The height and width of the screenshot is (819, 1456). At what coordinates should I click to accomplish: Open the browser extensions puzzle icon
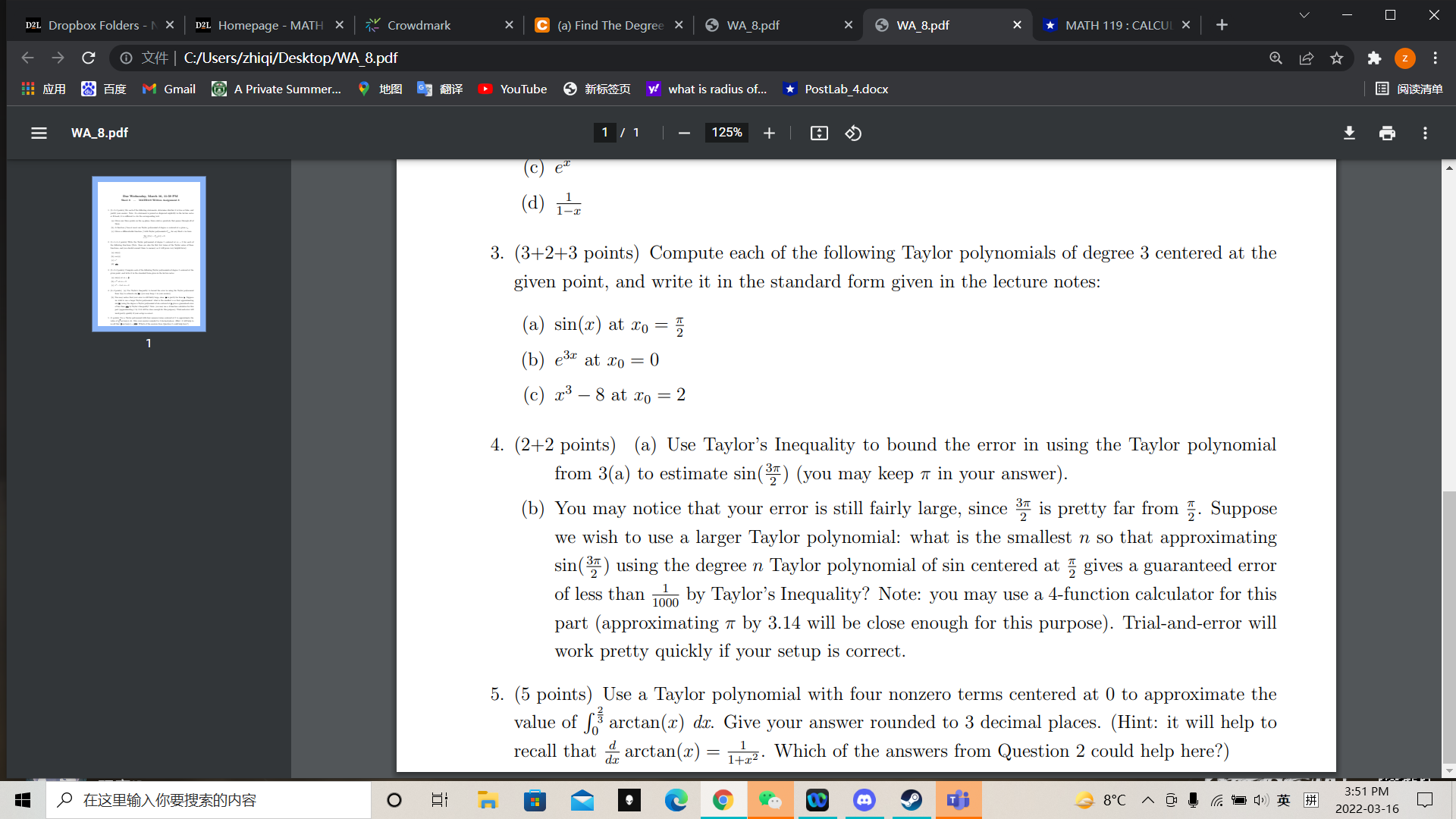tap(1375, 58)
